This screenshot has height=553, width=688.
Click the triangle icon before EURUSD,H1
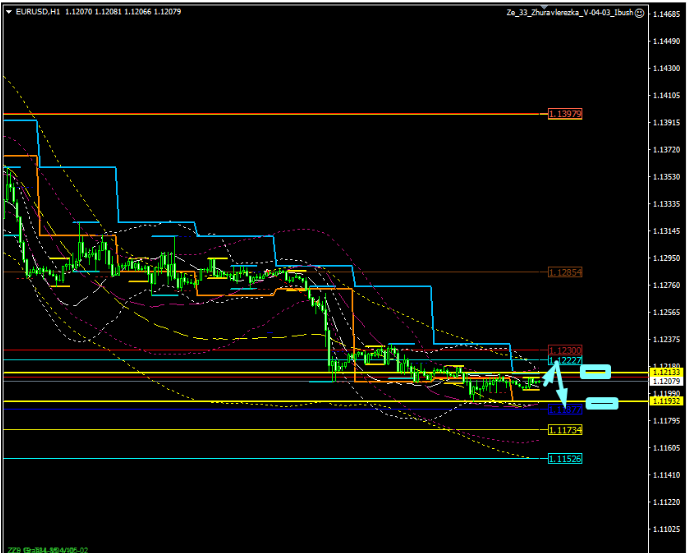(10, 13)
